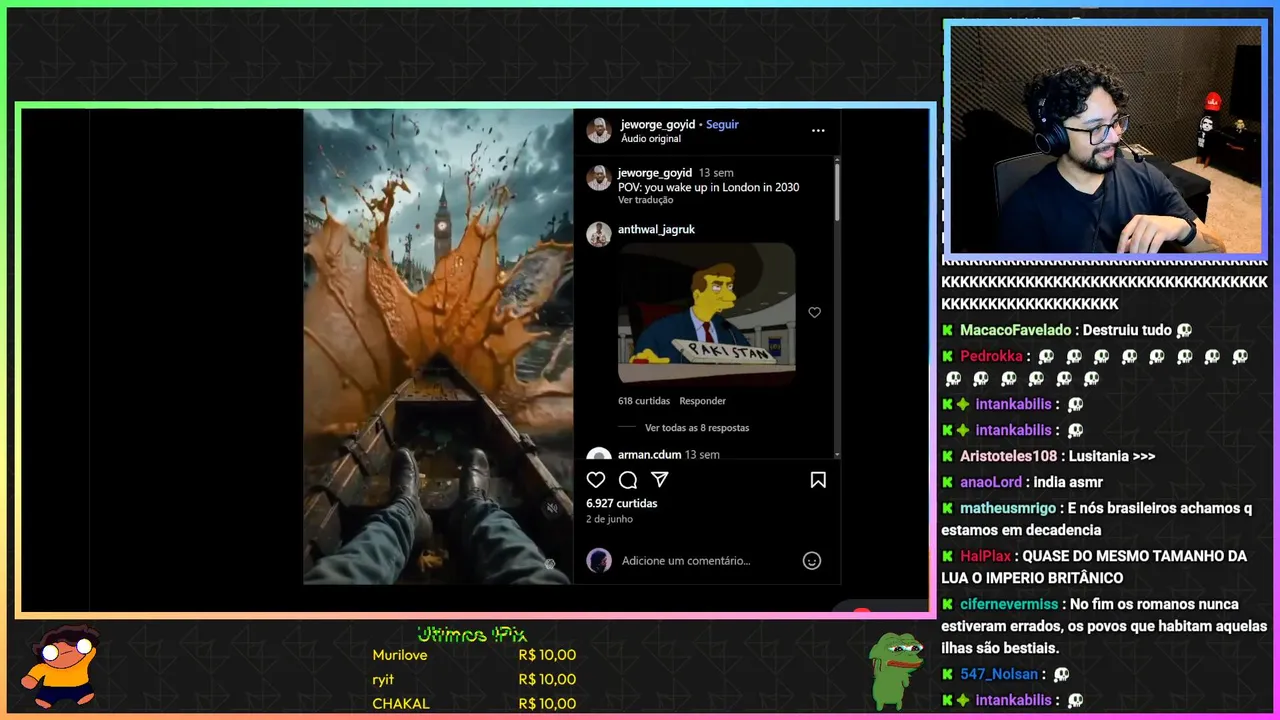Screen dimensions: 1280x720
Task: Open jeworge_goyid avatar in post header
Action: click(x=599, y=130)
